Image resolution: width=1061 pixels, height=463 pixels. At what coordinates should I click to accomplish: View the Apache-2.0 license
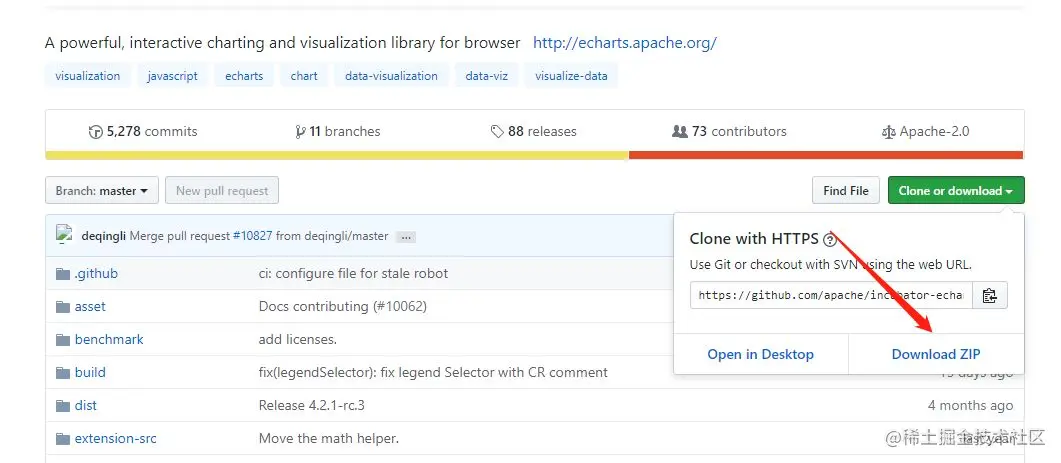point(926,131)
